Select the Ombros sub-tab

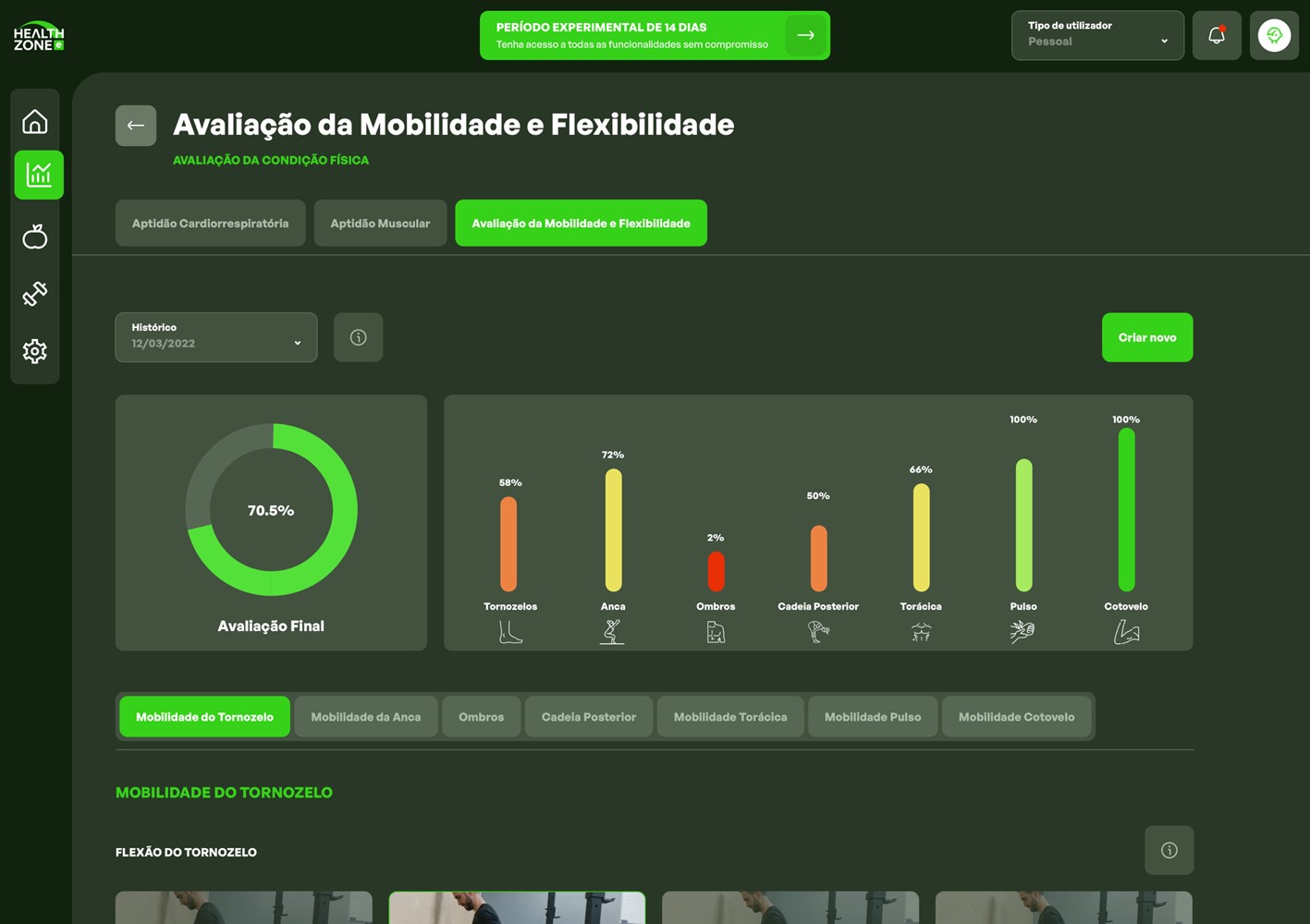coord(482,717)
